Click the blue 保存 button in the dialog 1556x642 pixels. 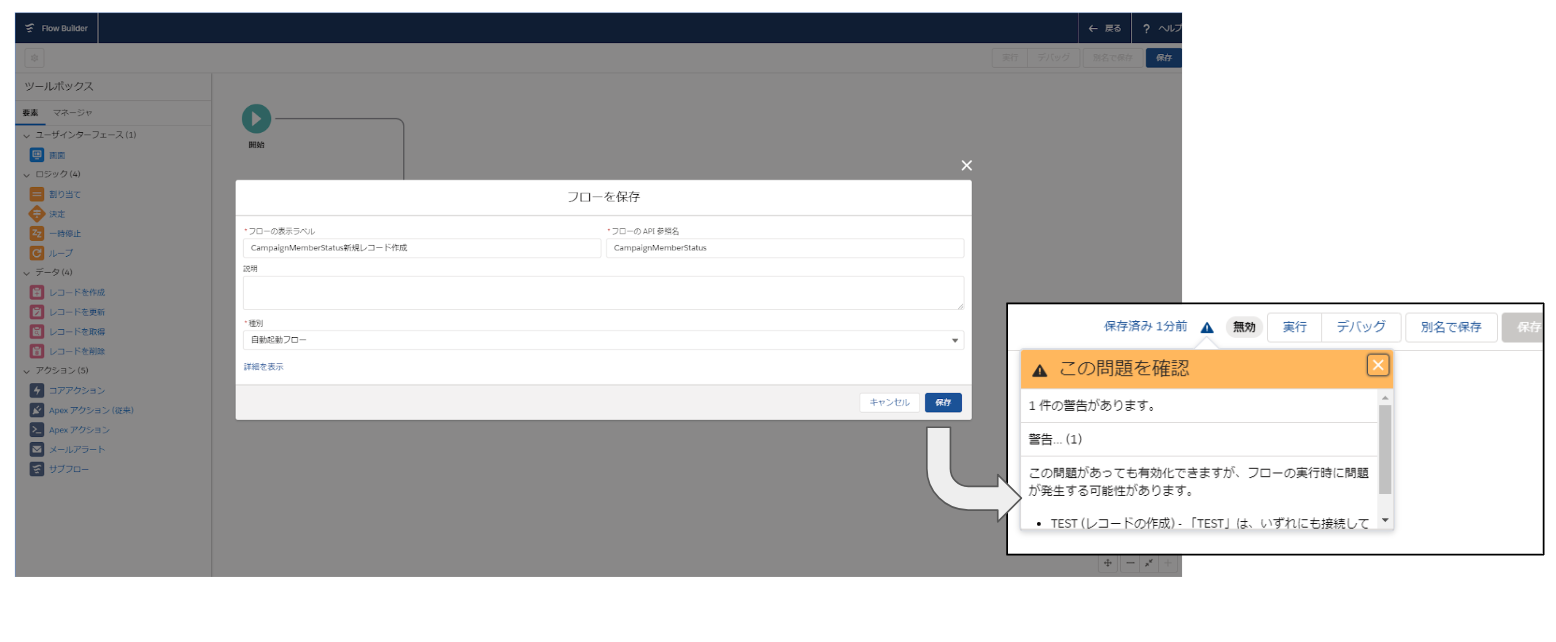(943, 402)
